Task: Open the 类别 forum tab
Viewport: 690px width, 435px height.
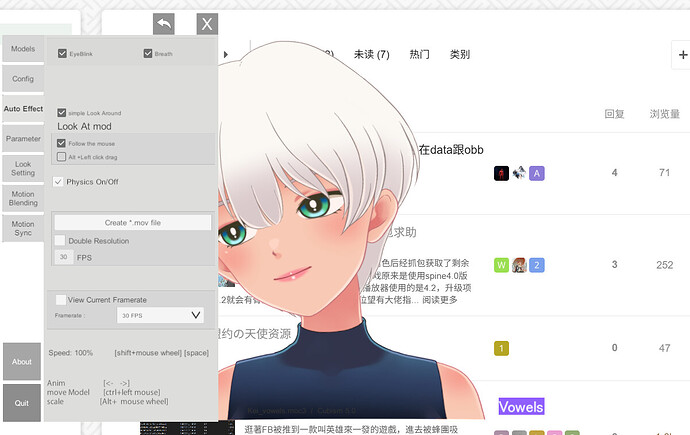Action: tap(460, 55)
